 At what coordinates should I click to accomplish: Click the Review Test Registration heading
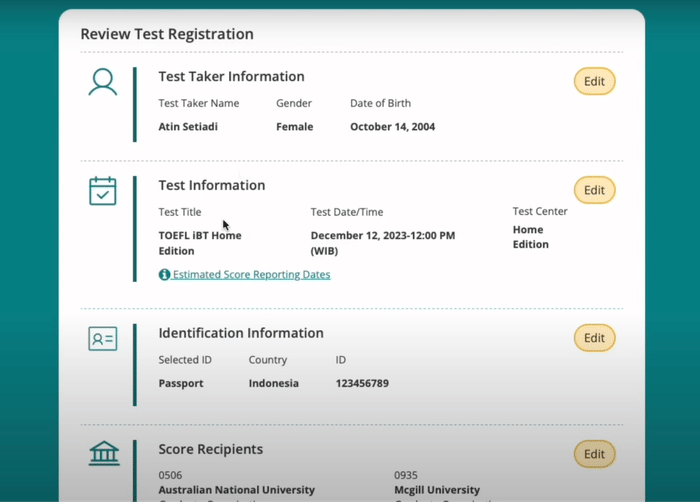(167, 34)
